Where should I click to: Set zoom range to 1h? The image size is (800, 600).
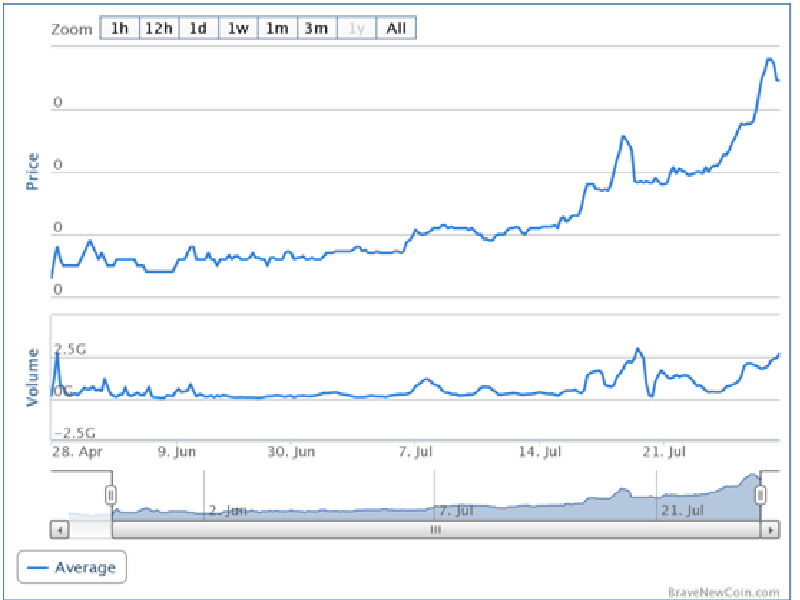[119, 28]
